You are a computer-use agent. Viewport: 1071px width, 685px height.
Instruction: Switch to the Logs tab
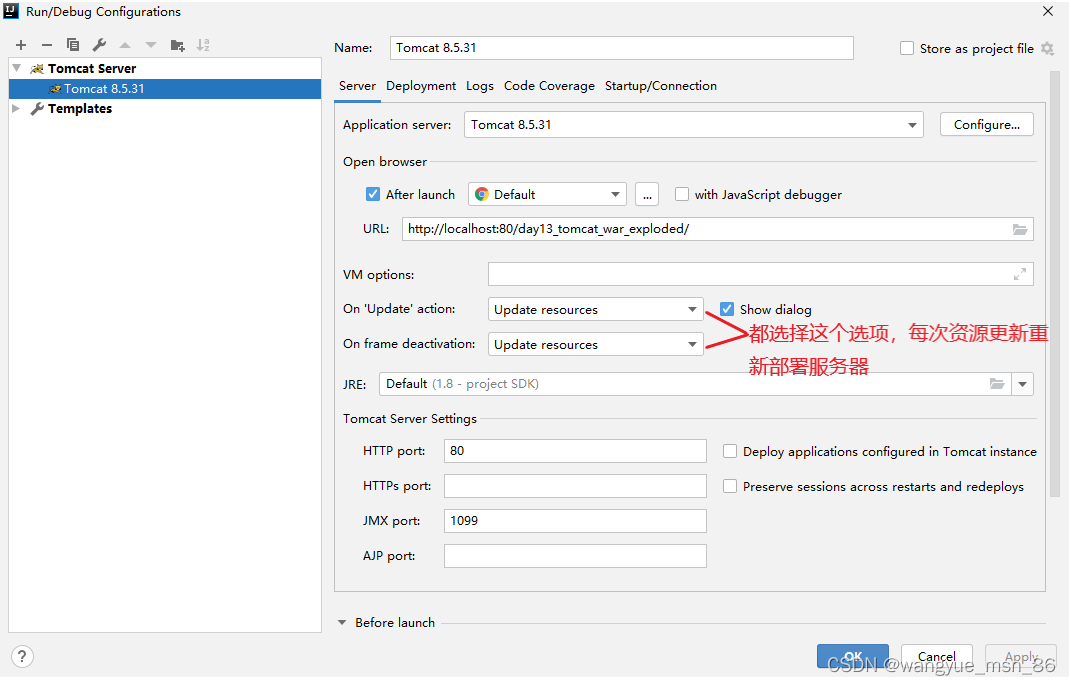pyautogui.click(x=479, y=86)
